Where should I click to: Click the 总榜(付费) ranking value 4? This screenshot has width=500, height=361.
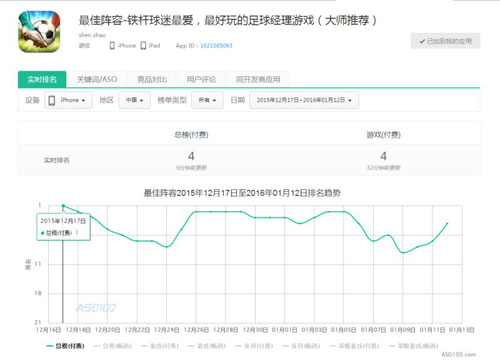coord(191,156)
